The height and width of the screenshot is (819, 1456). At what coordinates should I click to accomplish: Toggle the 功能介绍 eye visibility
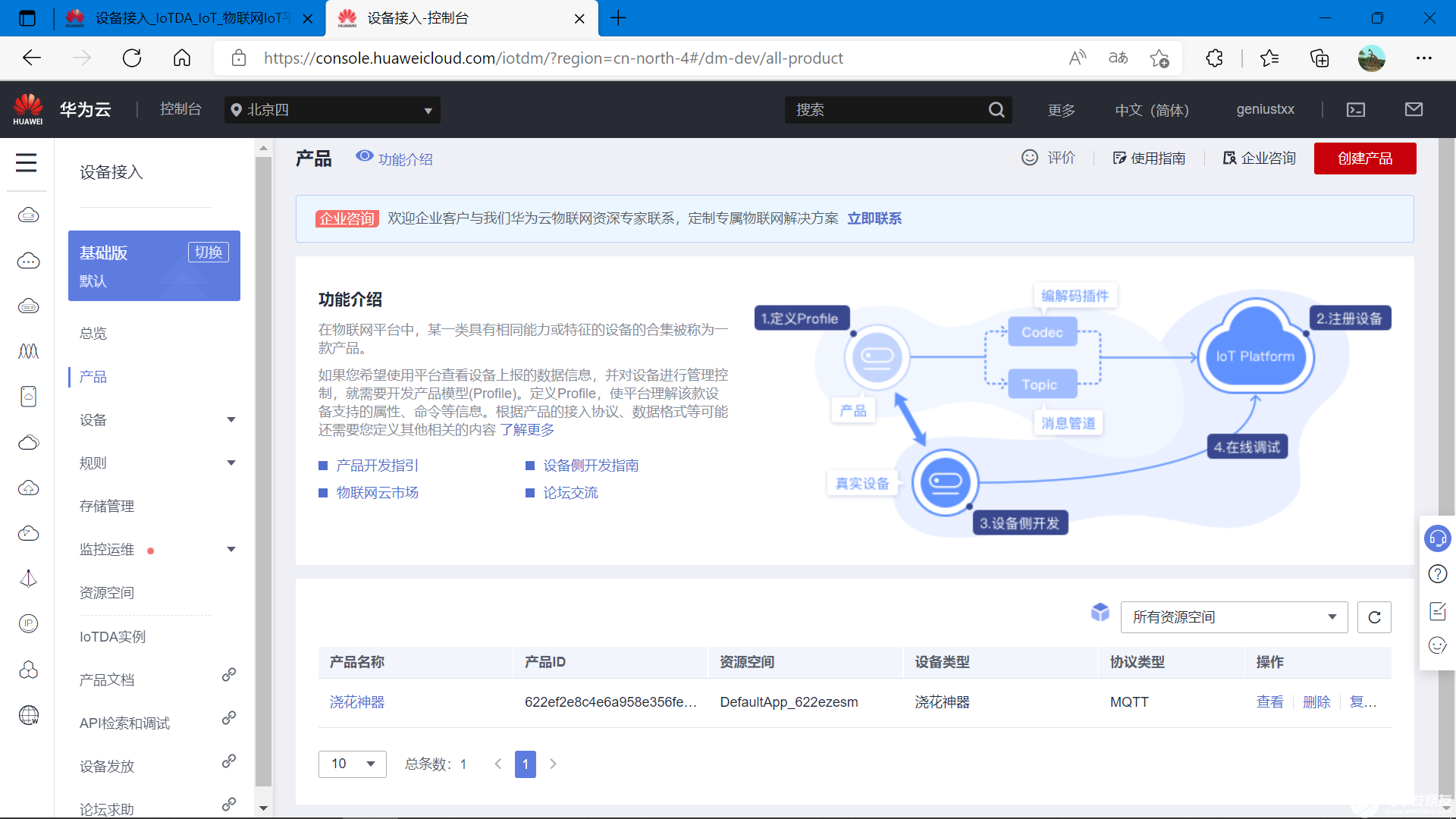point(365,156)
